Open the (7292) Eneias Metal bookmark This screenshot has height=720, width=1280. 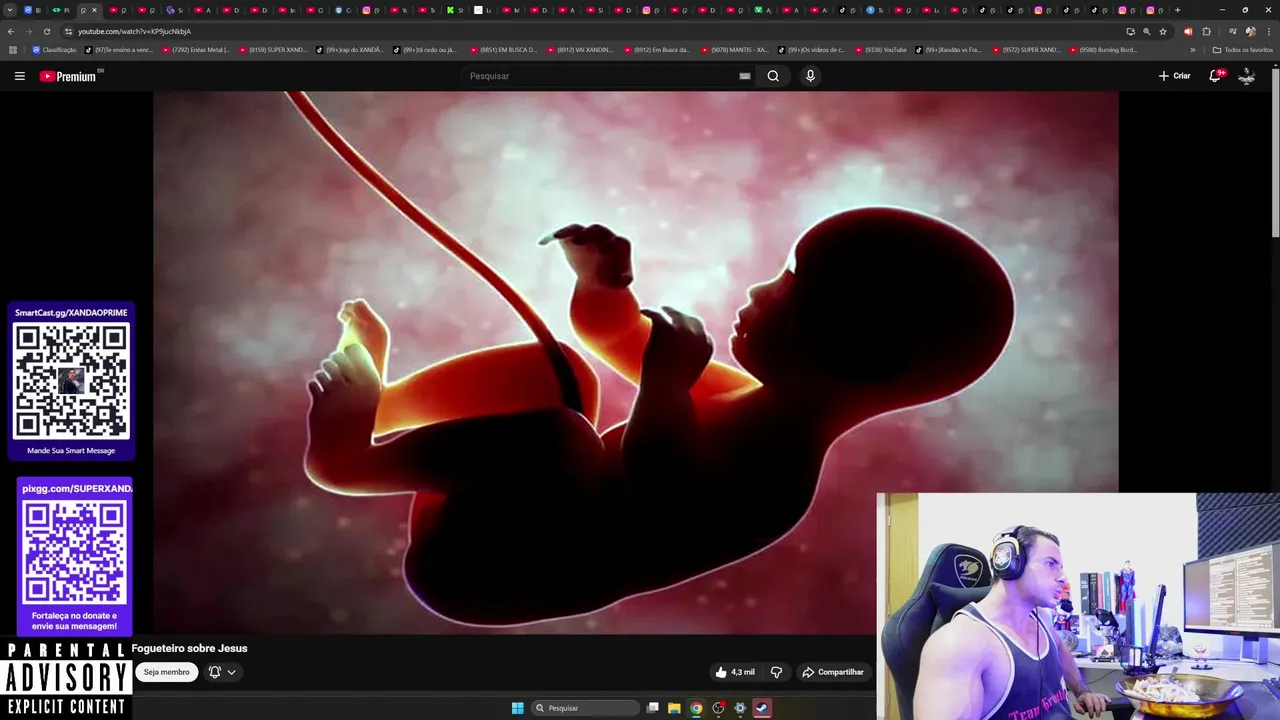point(195,50)
